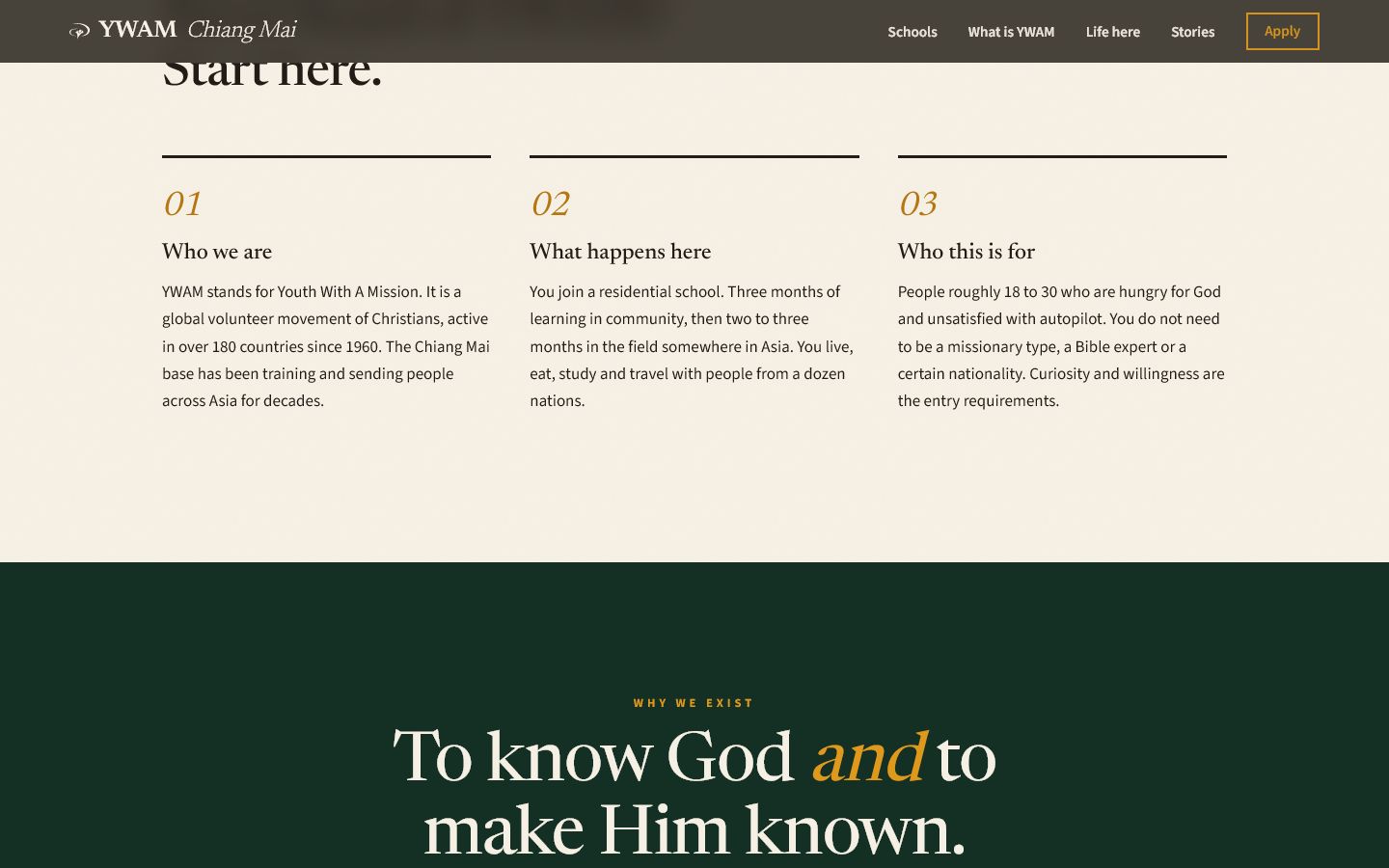Click the Who we are heading
The width and height of the screenshot is (1389, 868).
(x=217, y=252)
